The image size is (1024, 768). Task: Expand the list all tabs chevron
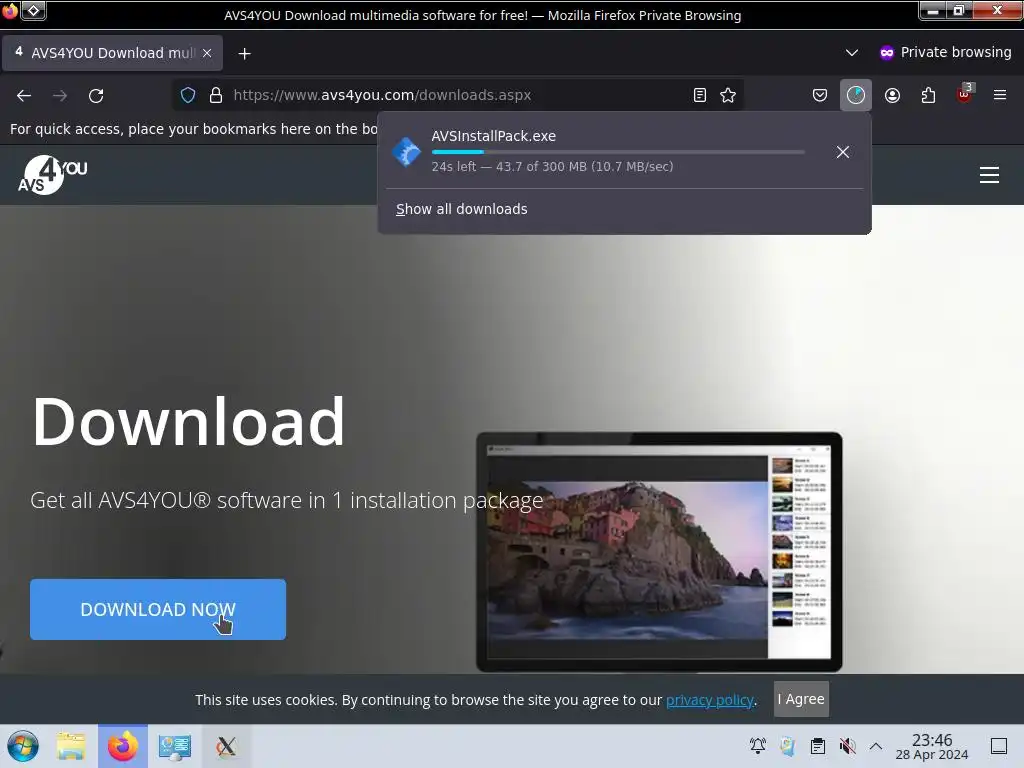(852, 52)
